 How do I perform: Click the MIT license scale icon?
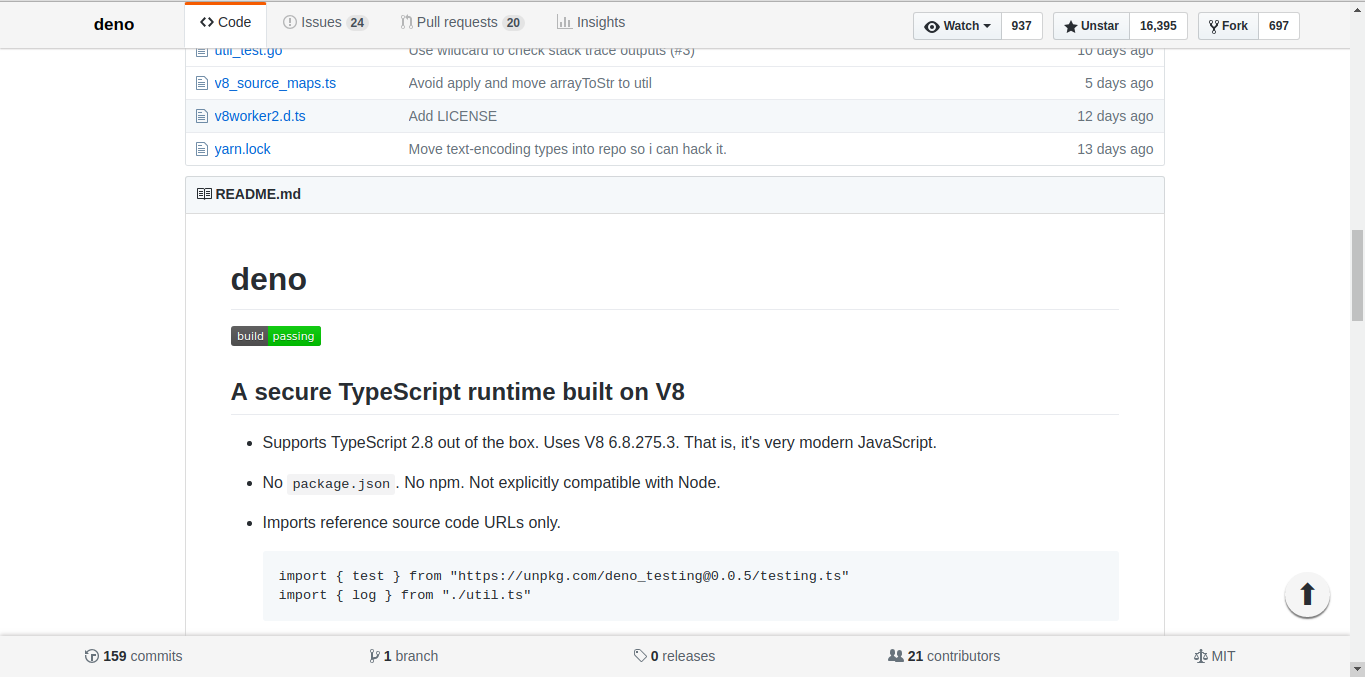point(1200,656)
